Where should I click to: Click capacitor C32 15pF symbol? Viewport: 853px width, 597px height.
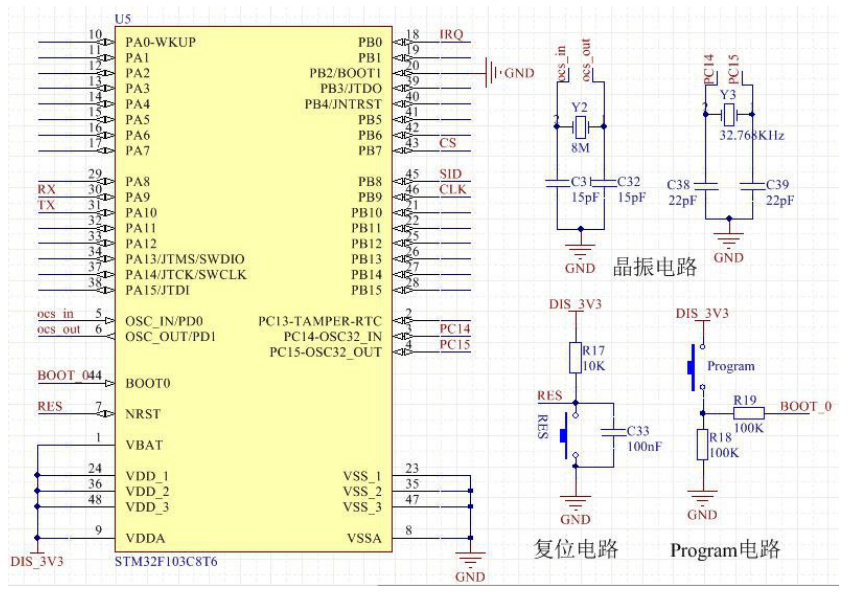pos(603,183)
